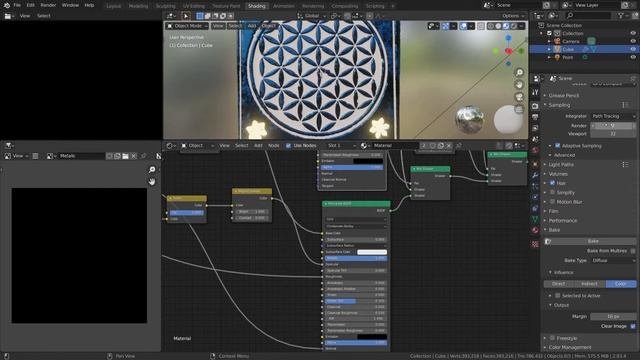Unlink the Metalic image with X icon

point(133,156)
